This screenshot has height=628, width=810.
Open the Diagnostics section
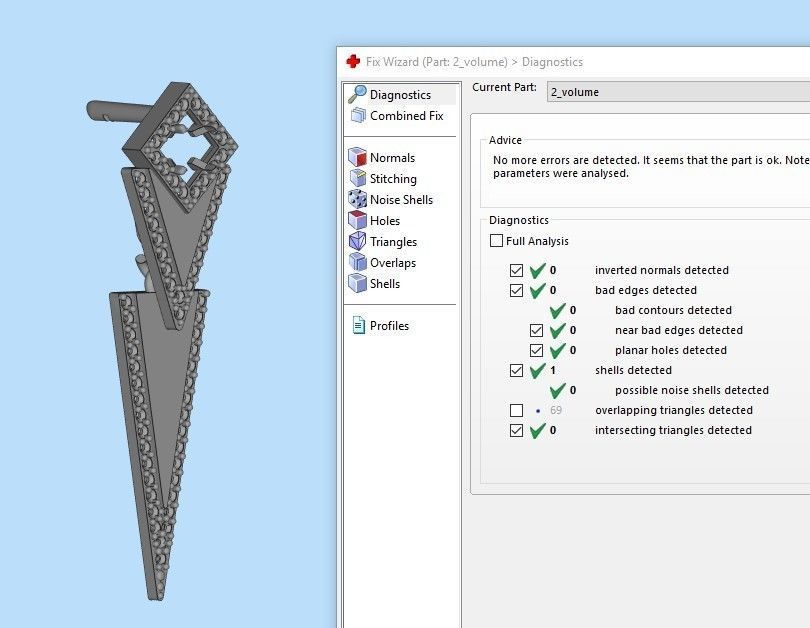401,95
